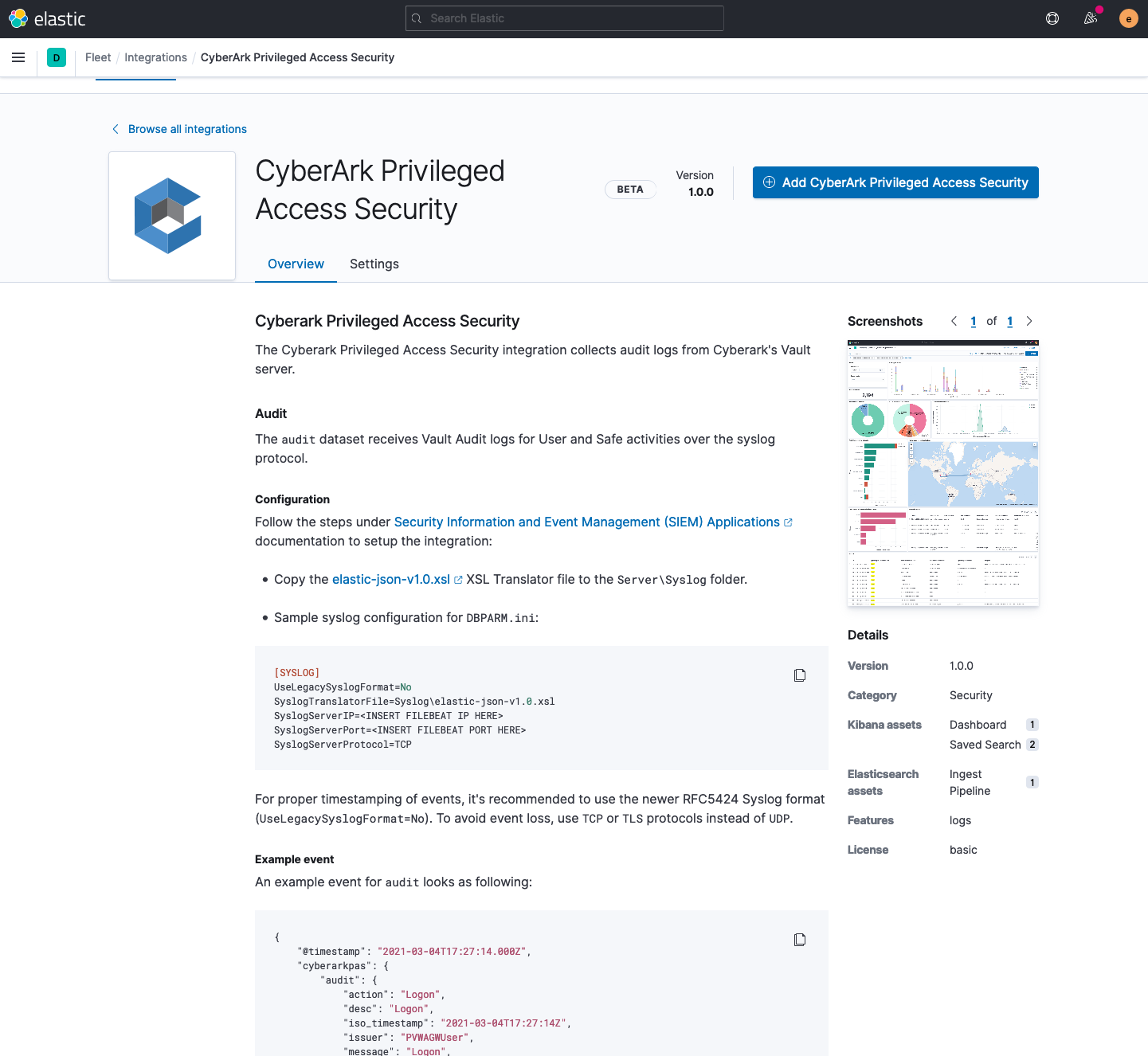Open the elastic-json-v1.0.xsl link
This screenshot has height=1056, width=1148.
[397, 579]
